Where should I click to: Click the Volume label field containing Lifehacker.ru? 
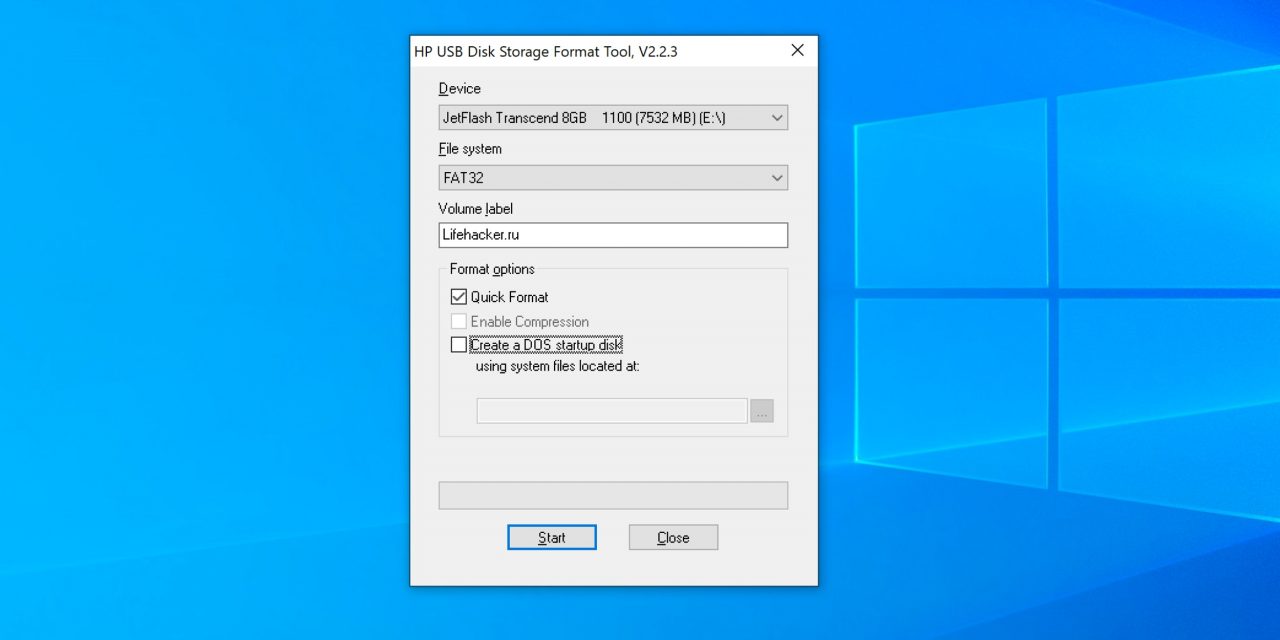coord(612,235)
